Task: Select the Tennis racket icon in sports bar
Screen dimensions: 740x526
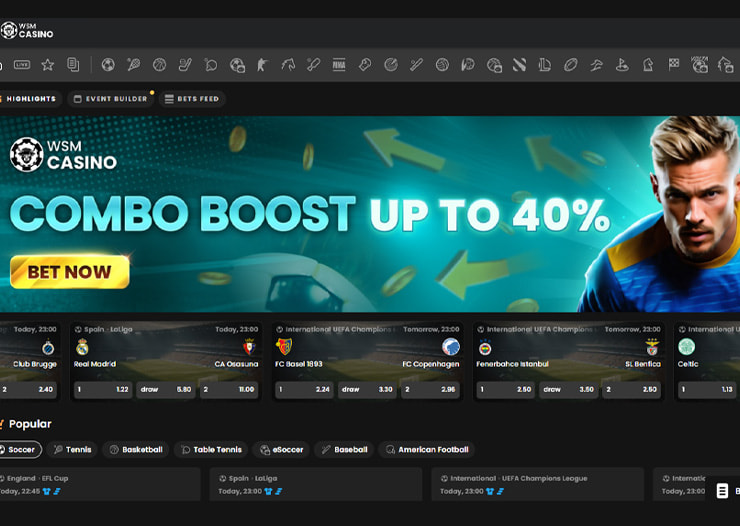Action: coord(134,65)
